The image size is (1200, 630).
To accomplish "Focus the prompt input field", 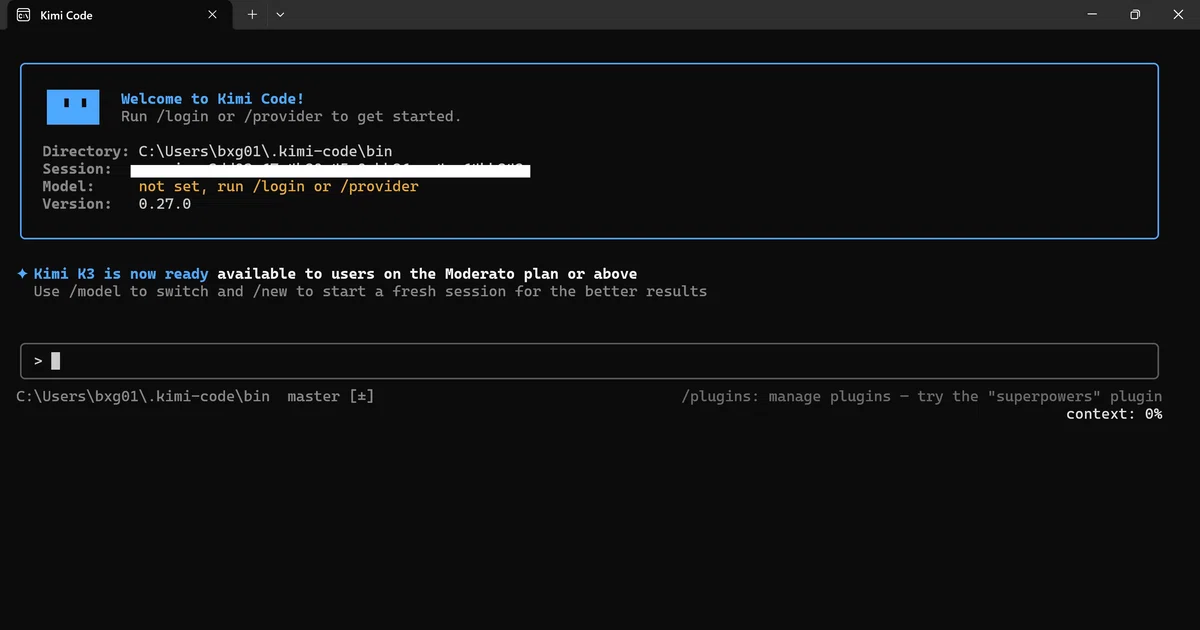I will click(x=589, y=361).
